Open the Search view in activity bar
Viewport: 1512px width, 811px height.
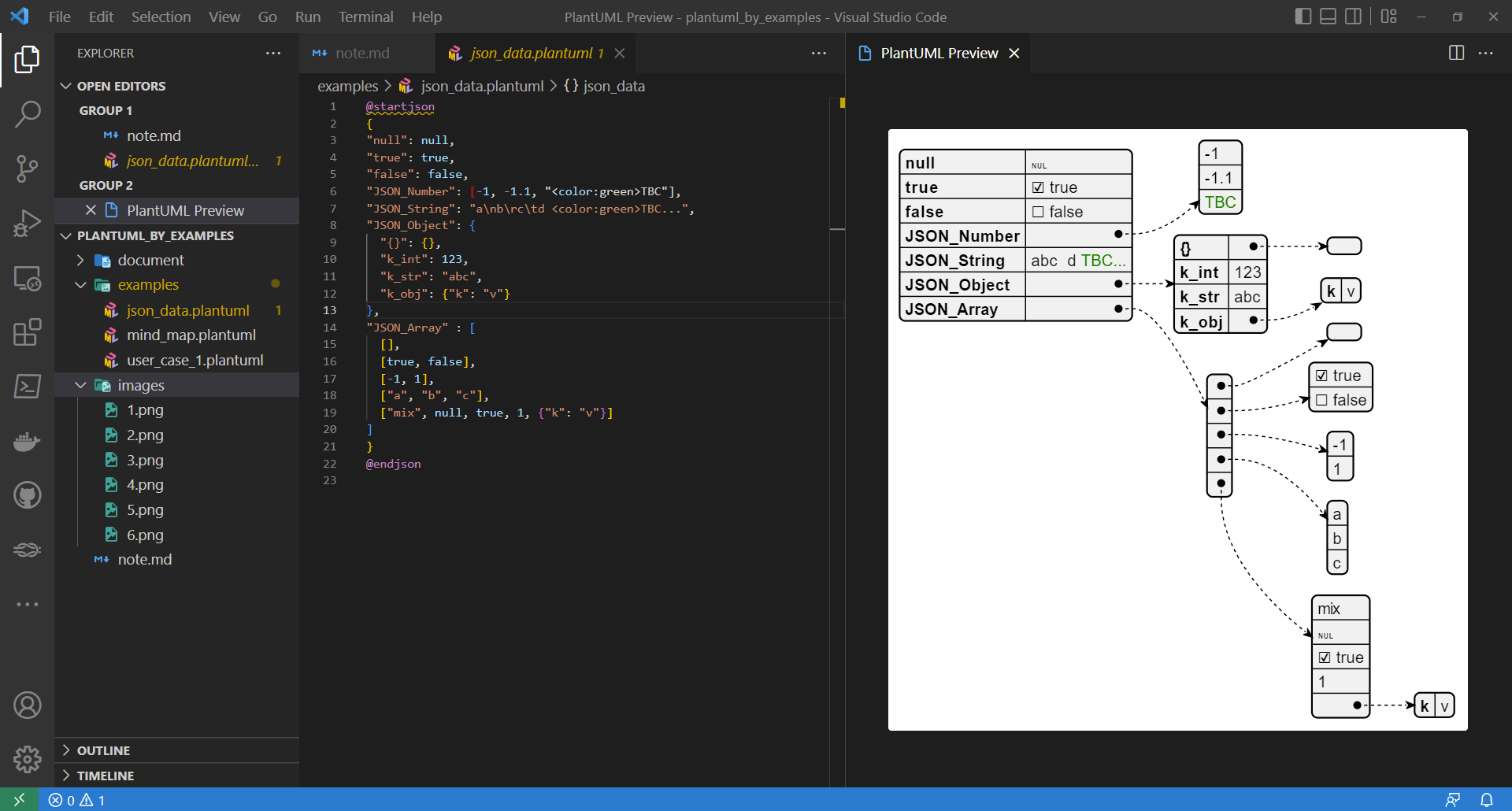click(27, 114)
